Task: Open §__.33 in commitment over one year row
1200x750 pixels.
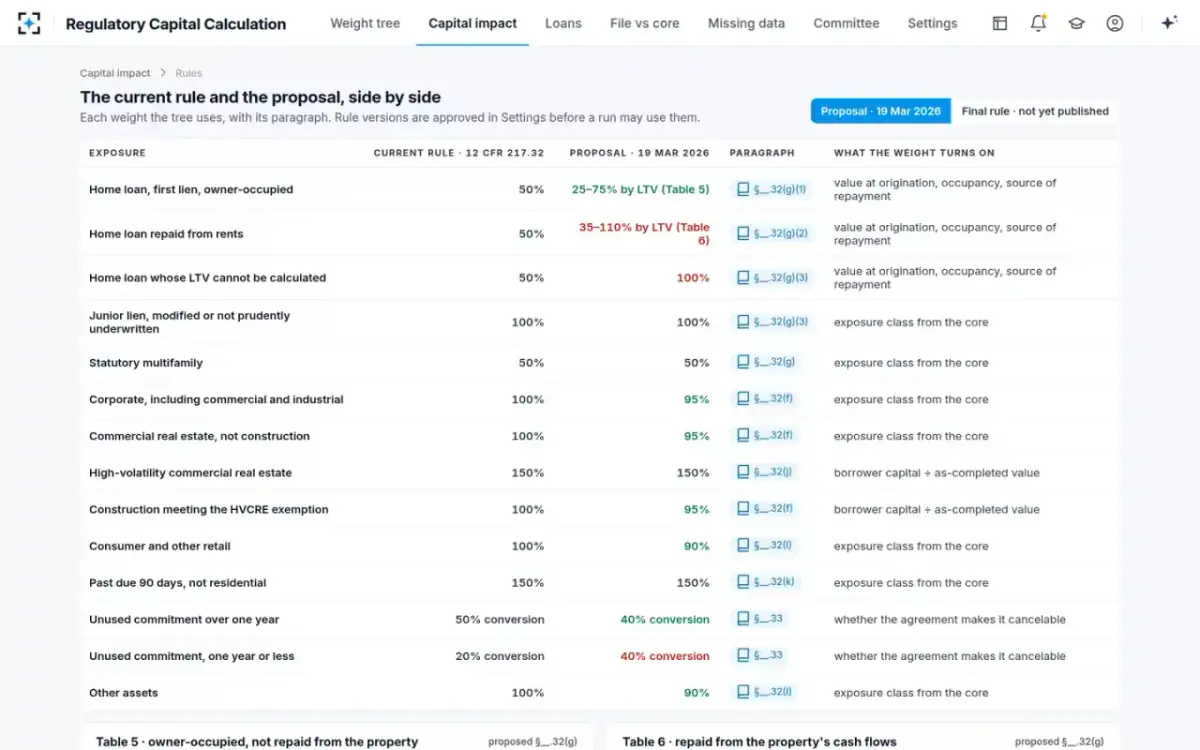Action: [x=759, y=619]
